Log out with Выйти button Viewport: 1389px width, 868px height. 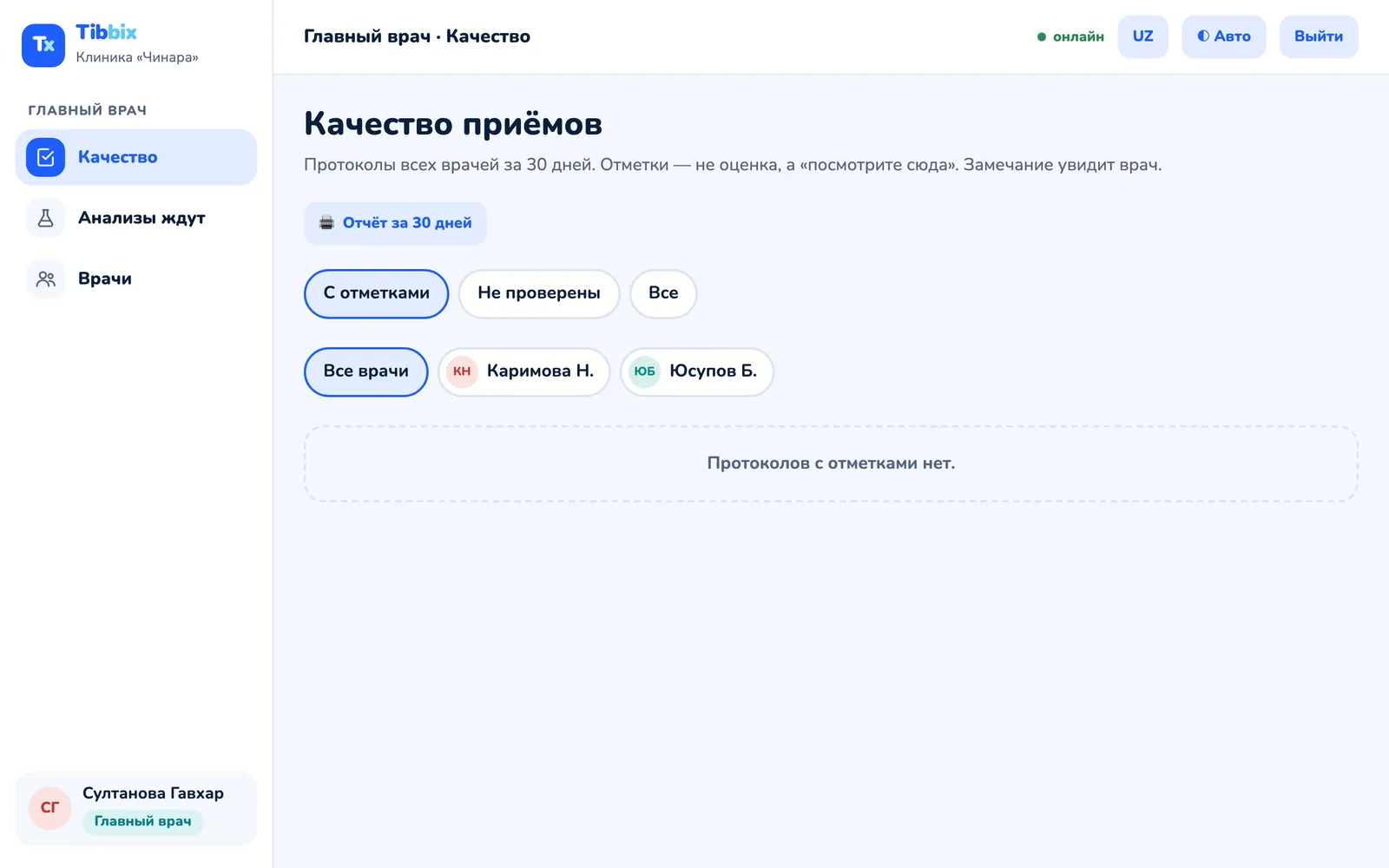1319,36
